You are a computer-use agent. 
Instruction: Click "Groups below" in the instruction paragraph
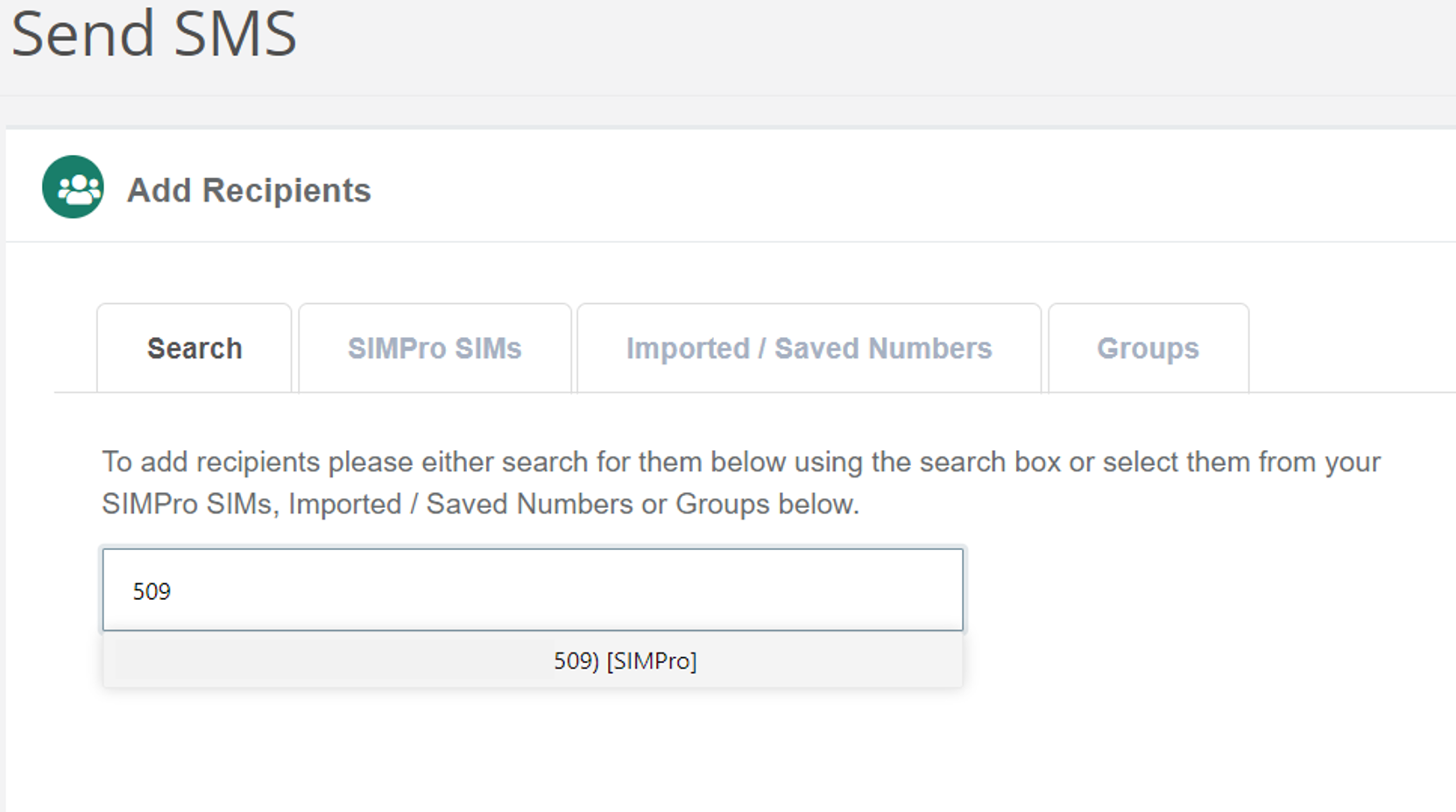click(765, 505)
